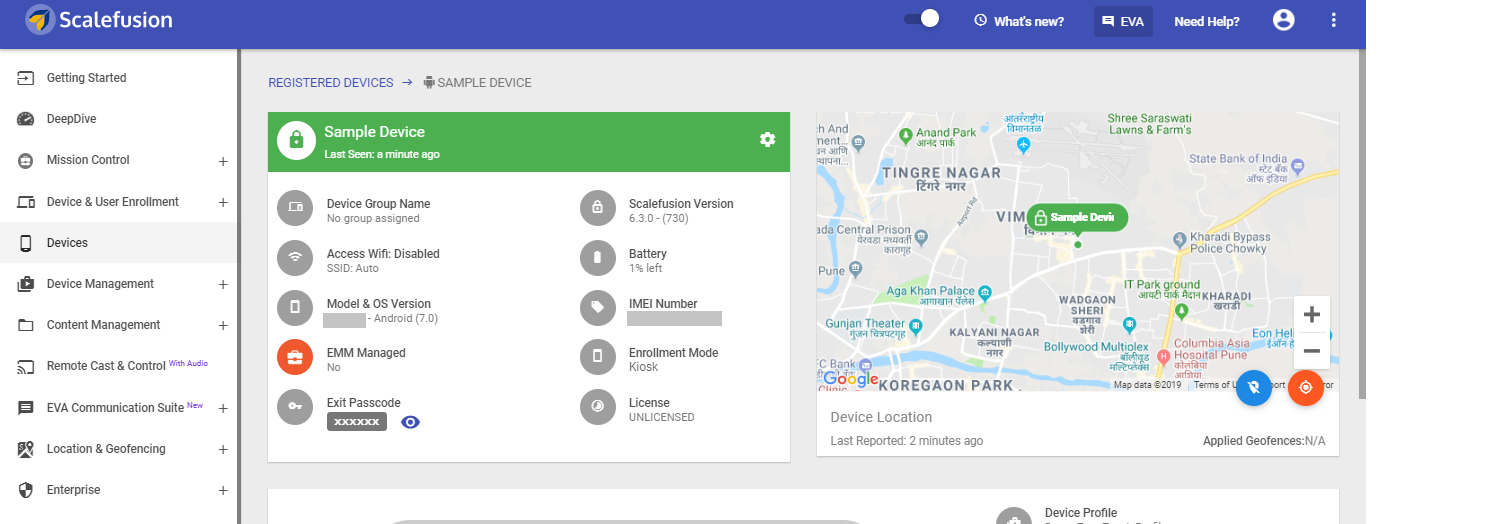Image resolution: width=1506 pixels, height=524 pixels.
Task: Click Enterprise shield icon
Action: pos(26,490)
